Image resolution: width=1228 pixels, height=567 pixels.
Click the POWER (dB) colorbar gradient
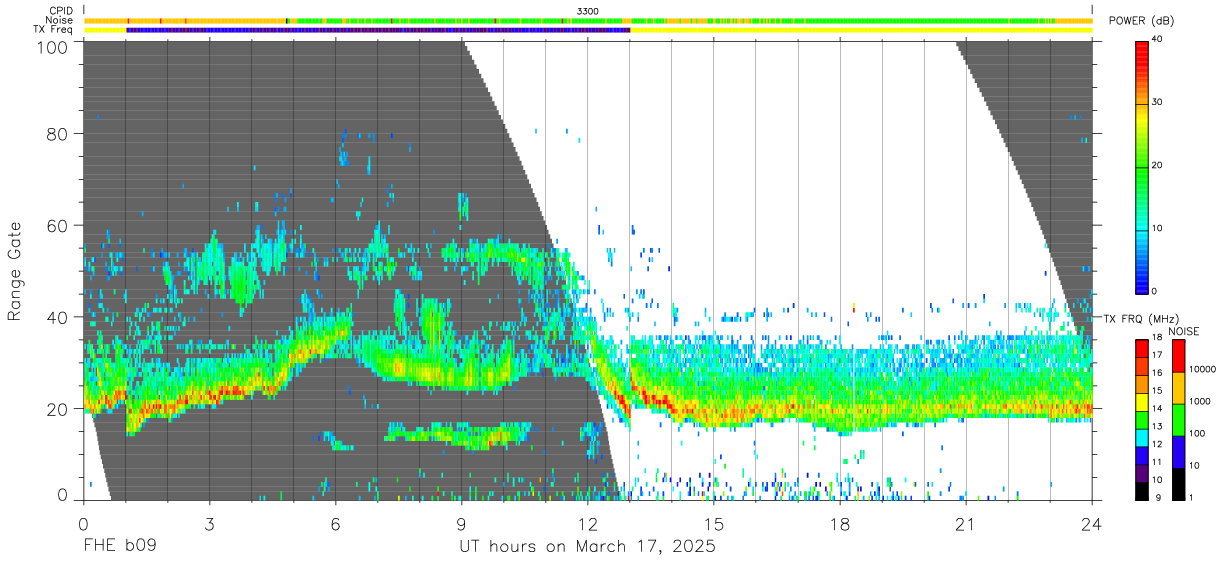(x=1142, y=166)
